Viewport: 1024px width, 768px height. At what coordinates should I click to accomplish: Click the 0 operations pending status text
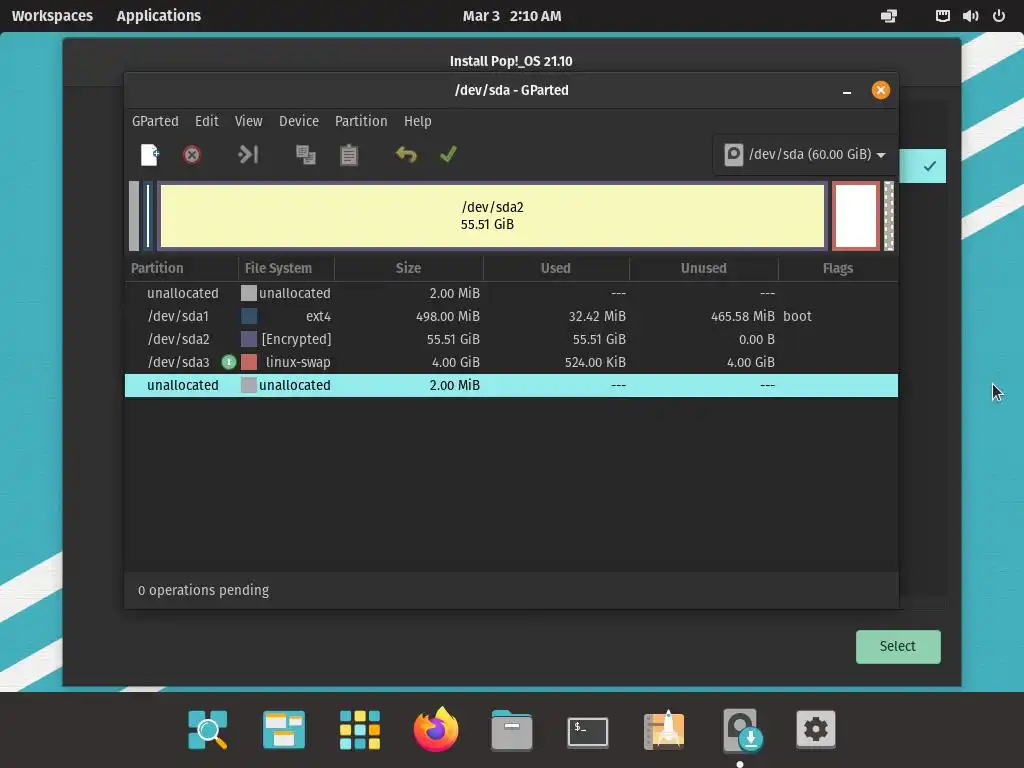[203, 590]
